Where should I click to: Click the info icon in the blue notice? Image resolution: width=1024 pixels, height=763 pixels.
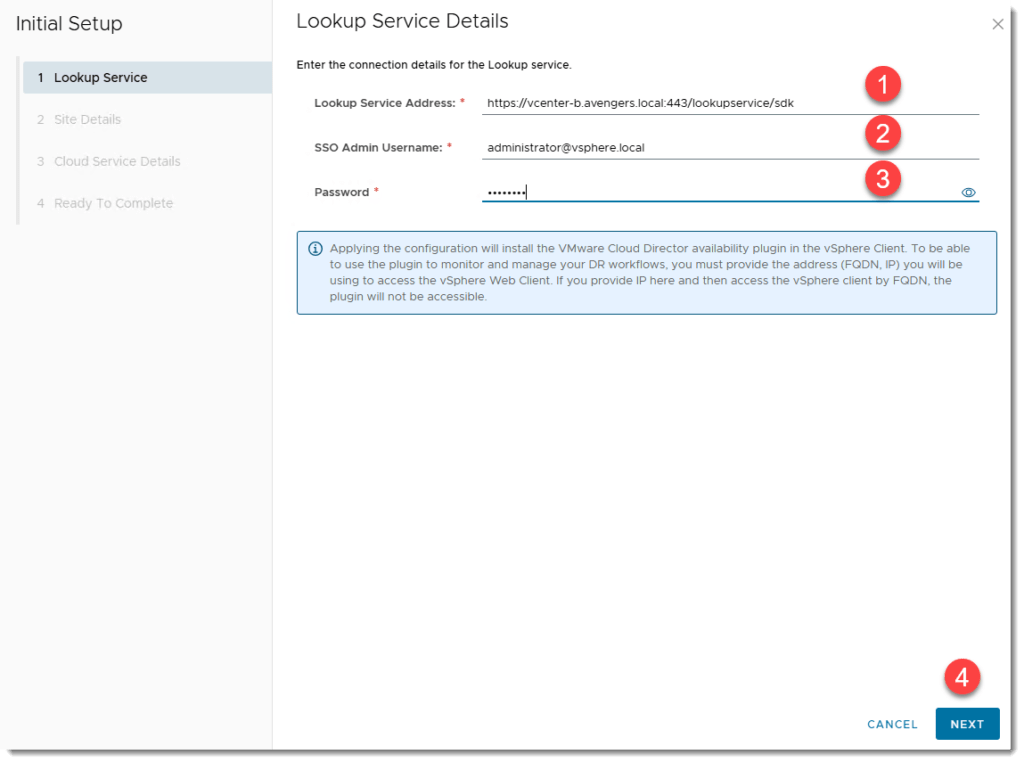tap(315, 249)
